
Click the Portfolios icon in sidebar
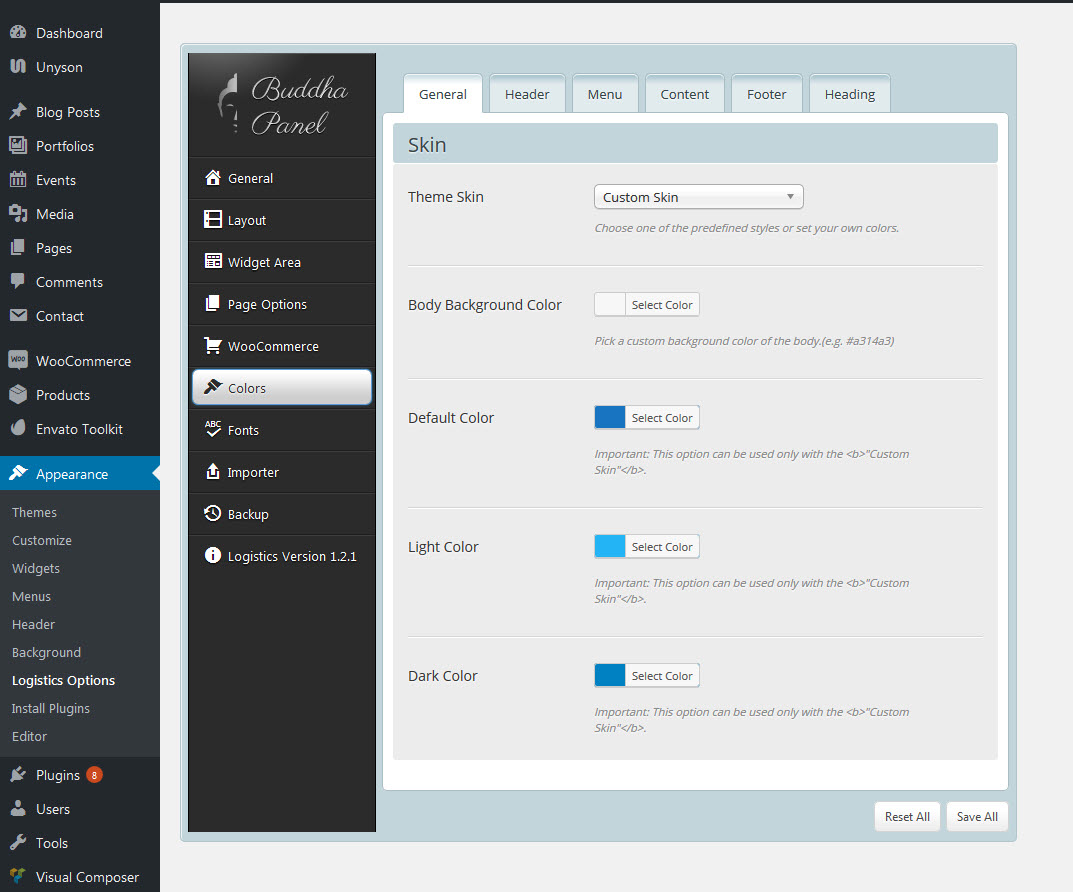[18, 145]
